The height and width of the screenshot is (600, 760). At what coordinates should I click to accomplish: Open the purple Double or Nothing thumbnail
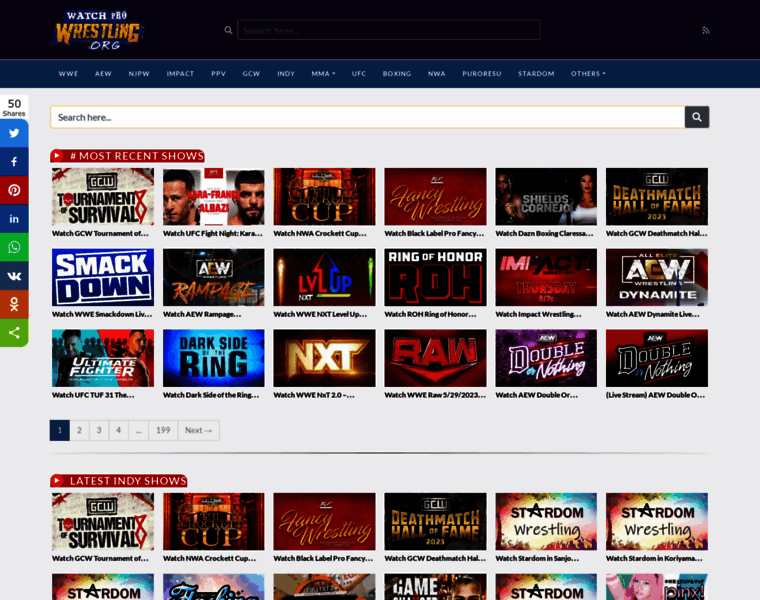click(546, 358)
